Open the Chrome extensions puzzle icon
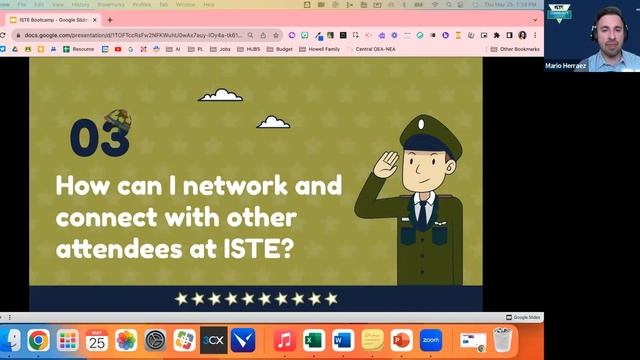 pos(497,36)
